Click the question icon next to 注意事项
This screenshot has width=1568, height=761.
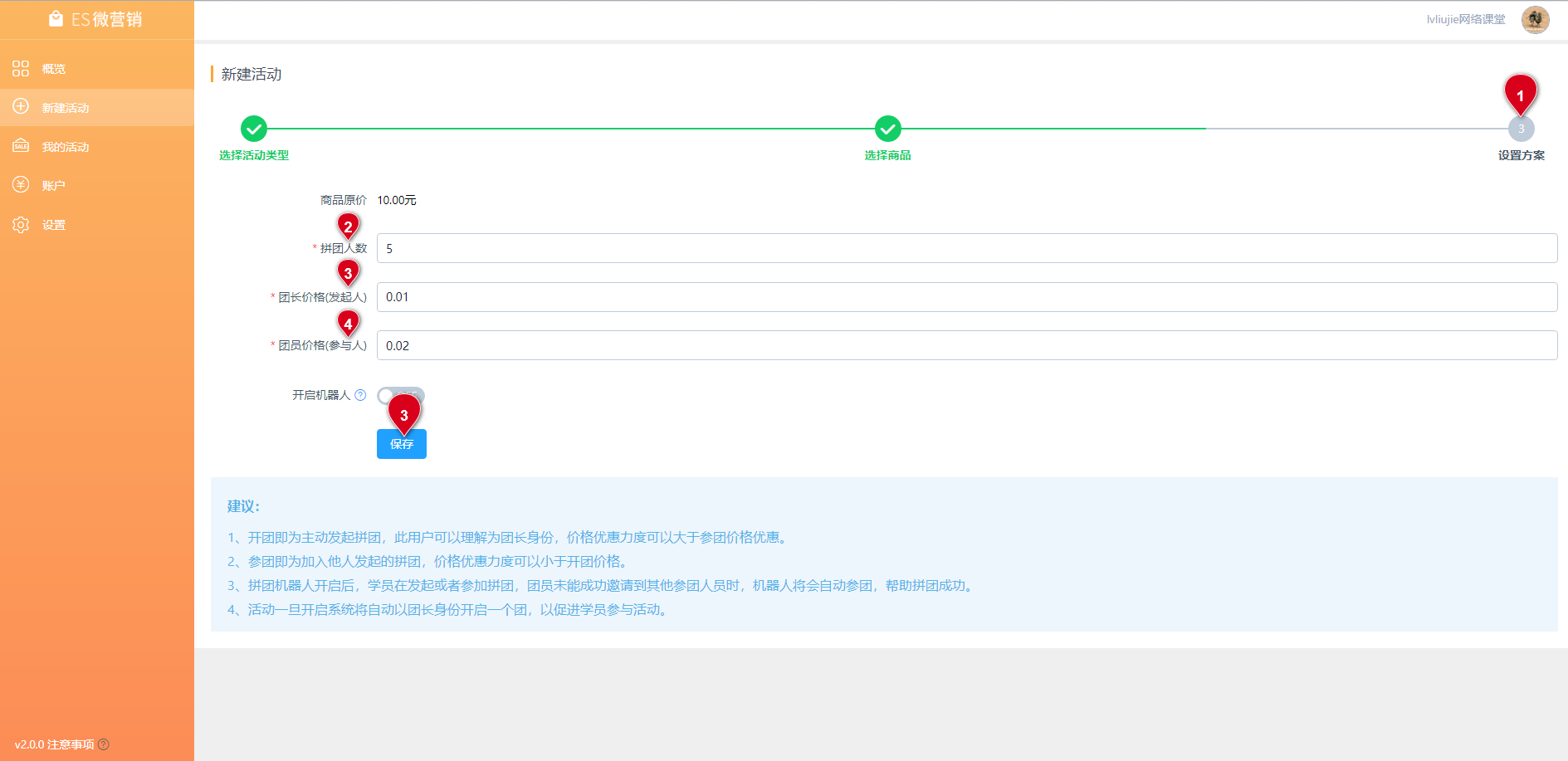click(104, 744)
